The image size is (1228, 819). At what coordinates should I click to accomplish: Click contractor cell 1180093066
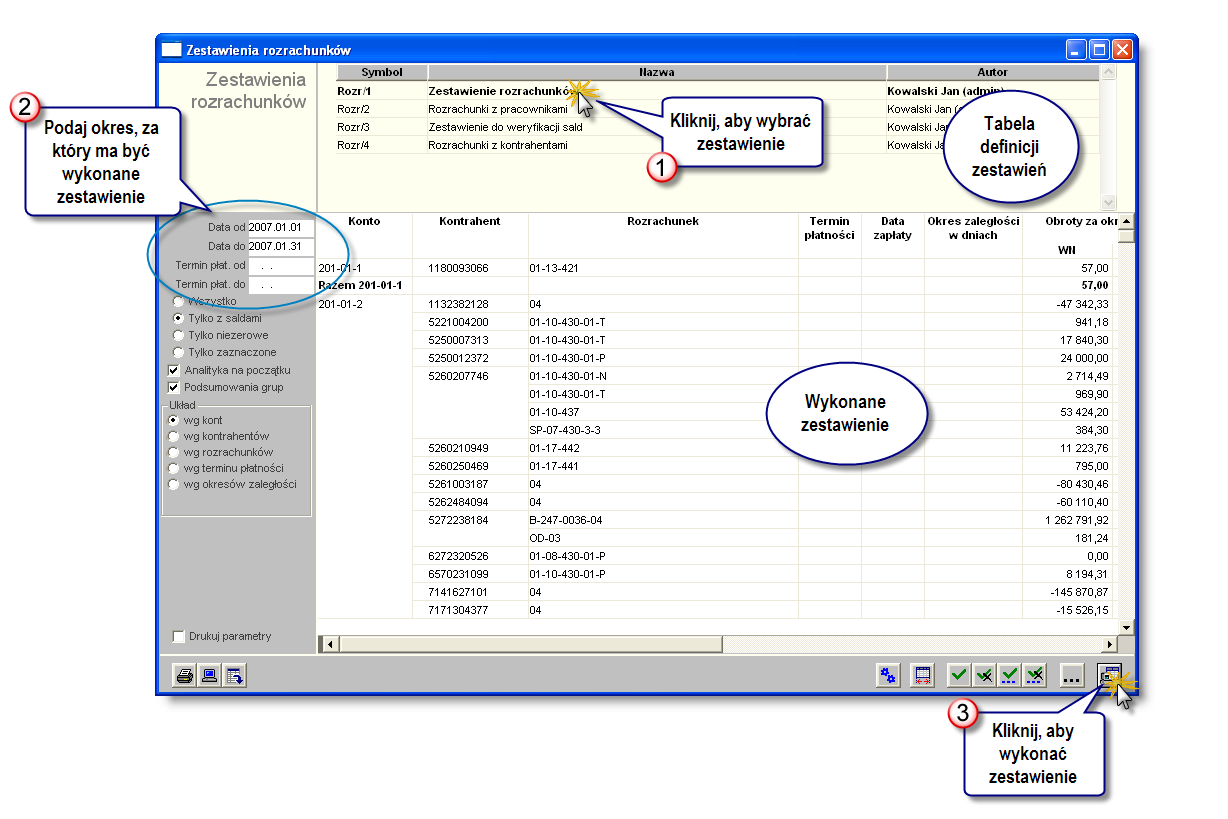(x=470, y=268)
